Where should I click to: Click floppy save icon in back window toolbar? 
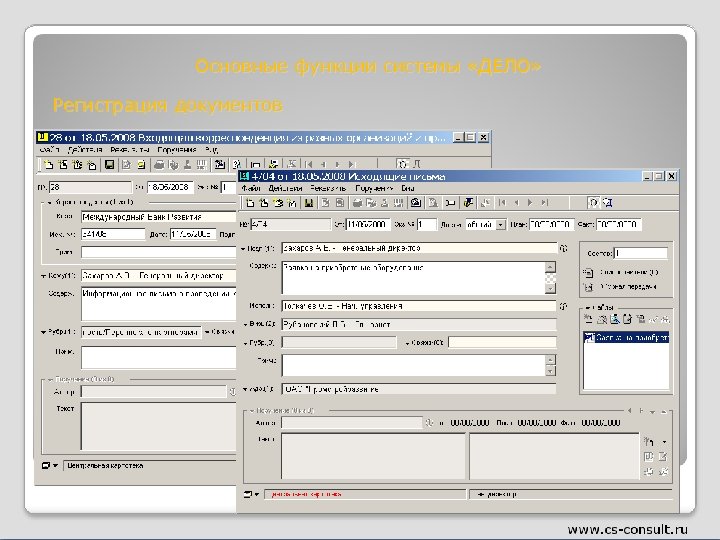pos(109,164)
